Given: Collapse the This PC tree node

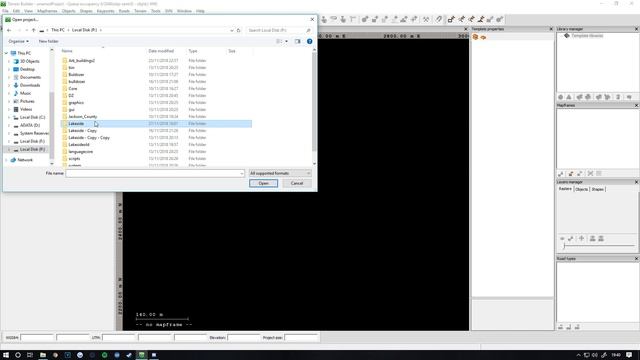Looking at the screenshot, I should click(x=7, y=53).
